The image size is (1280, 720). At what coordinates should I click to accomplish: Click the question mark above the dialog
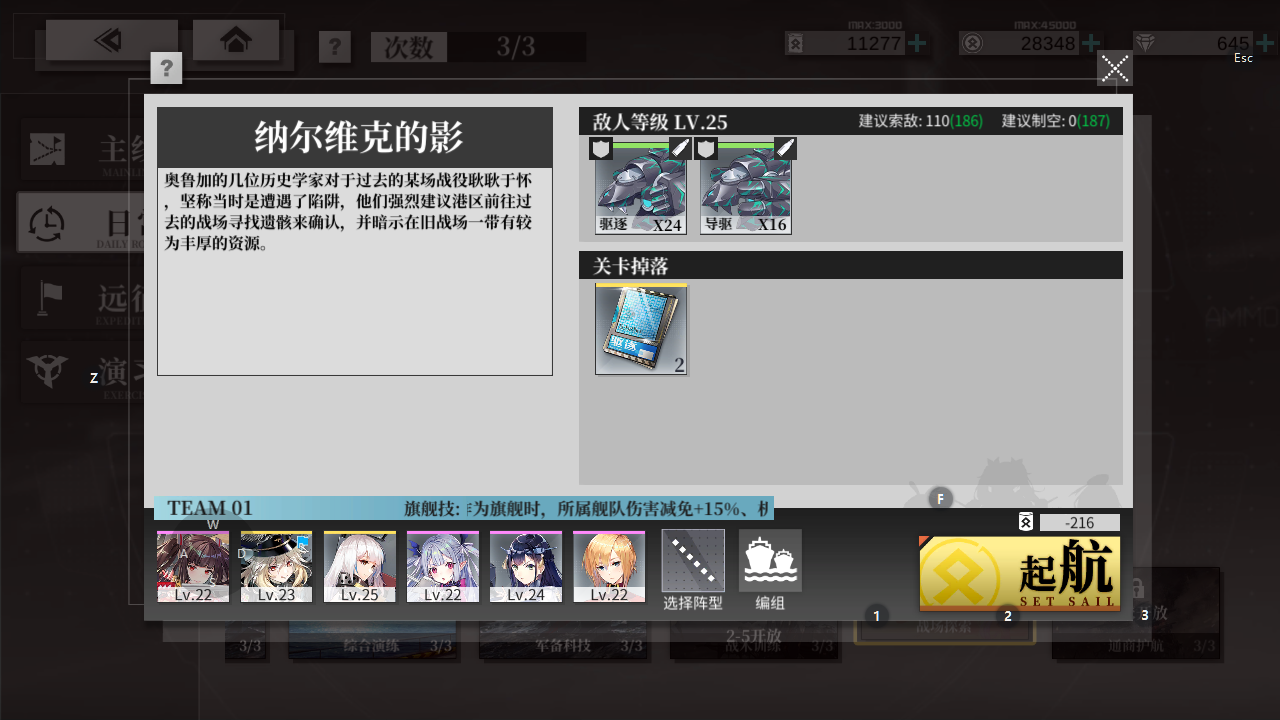[x=166, y=68]
